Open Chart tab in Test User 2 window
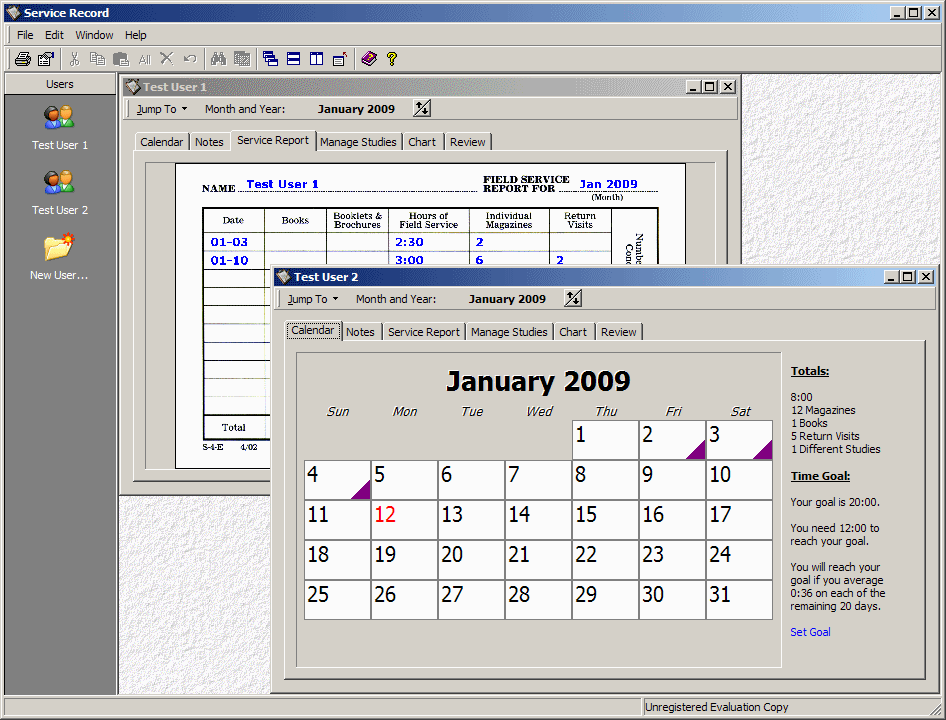This screenshot has height=720, width=946. [573, 332]
